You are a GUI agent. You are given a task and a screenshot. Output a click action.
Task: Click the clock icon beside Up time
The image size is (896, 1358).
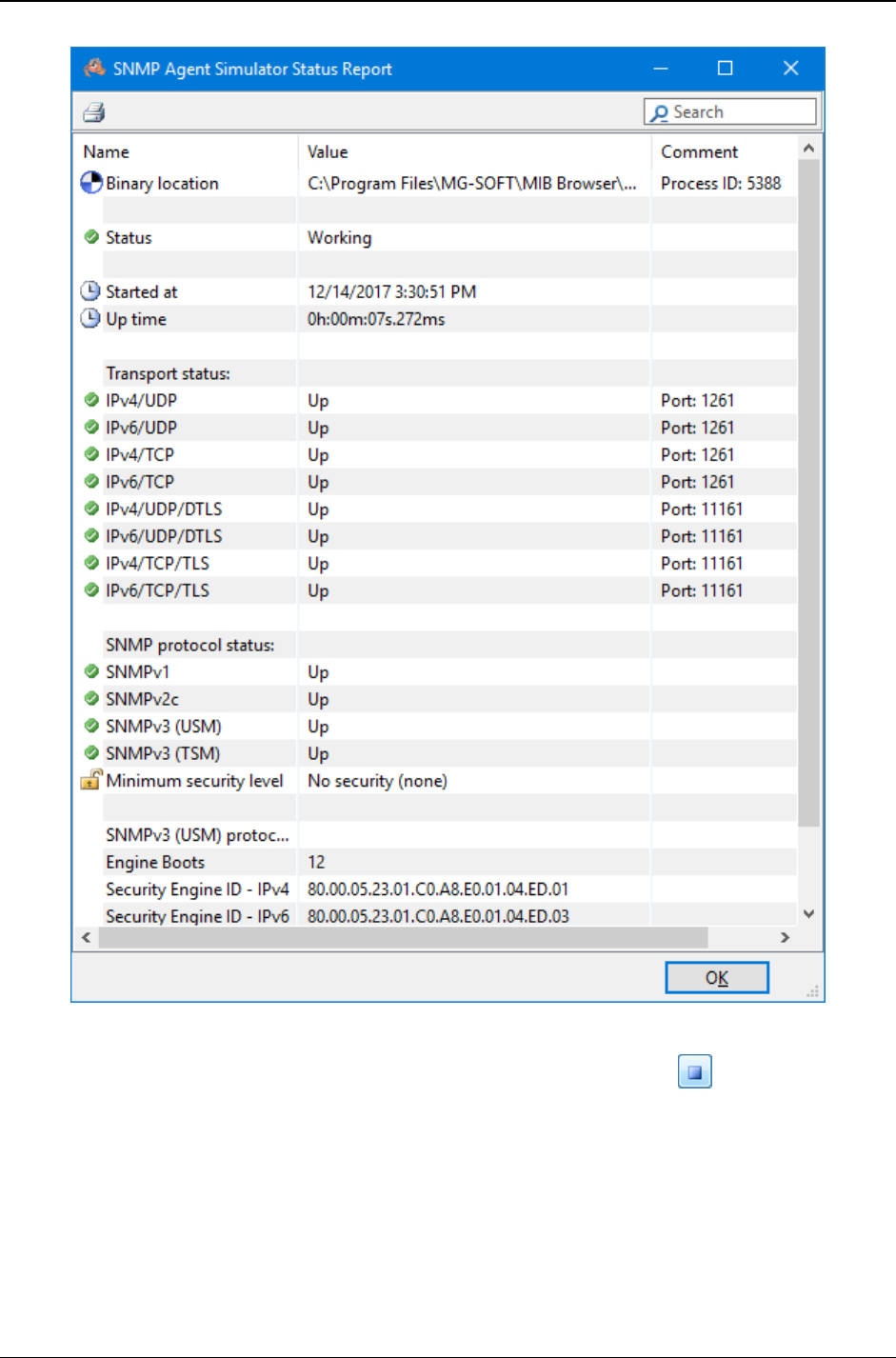[x=90, y=318]
